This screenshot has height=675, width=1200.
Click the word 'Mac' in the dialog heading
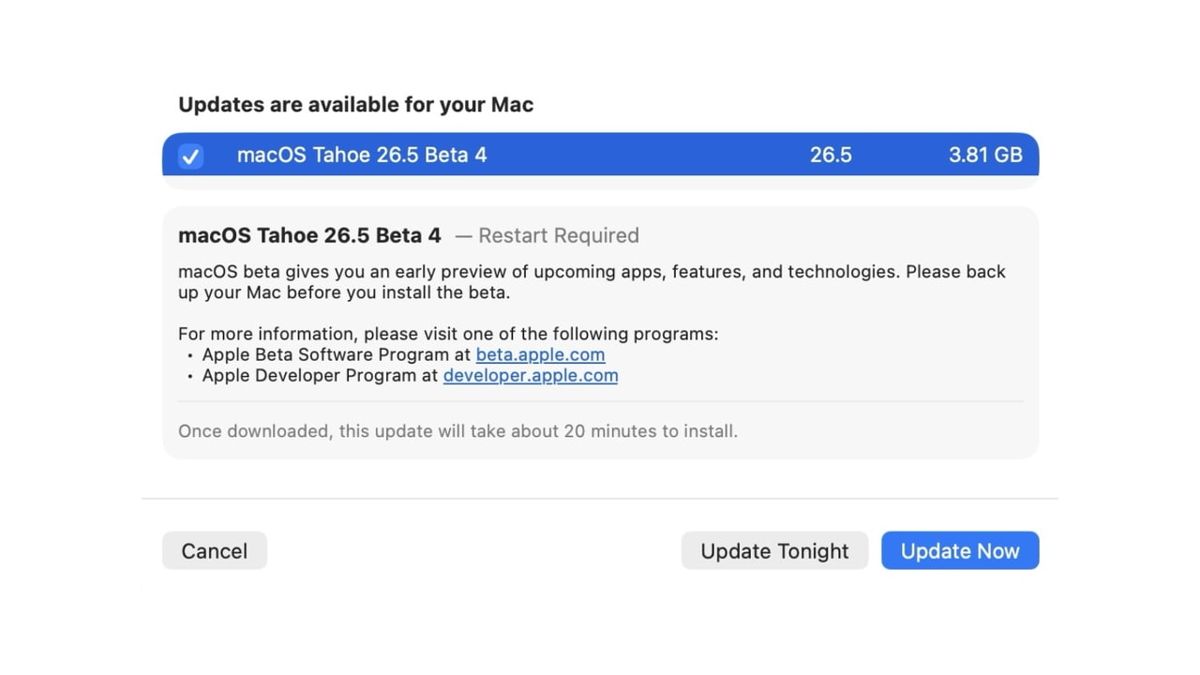tap(512, 105)
